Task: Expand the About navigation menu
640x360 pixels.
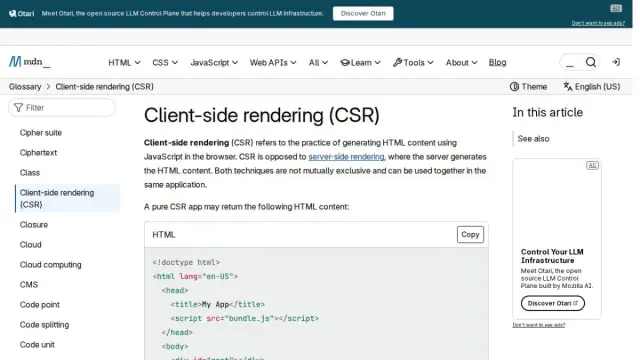Action: pyautogui.click(x=461, y=62)
